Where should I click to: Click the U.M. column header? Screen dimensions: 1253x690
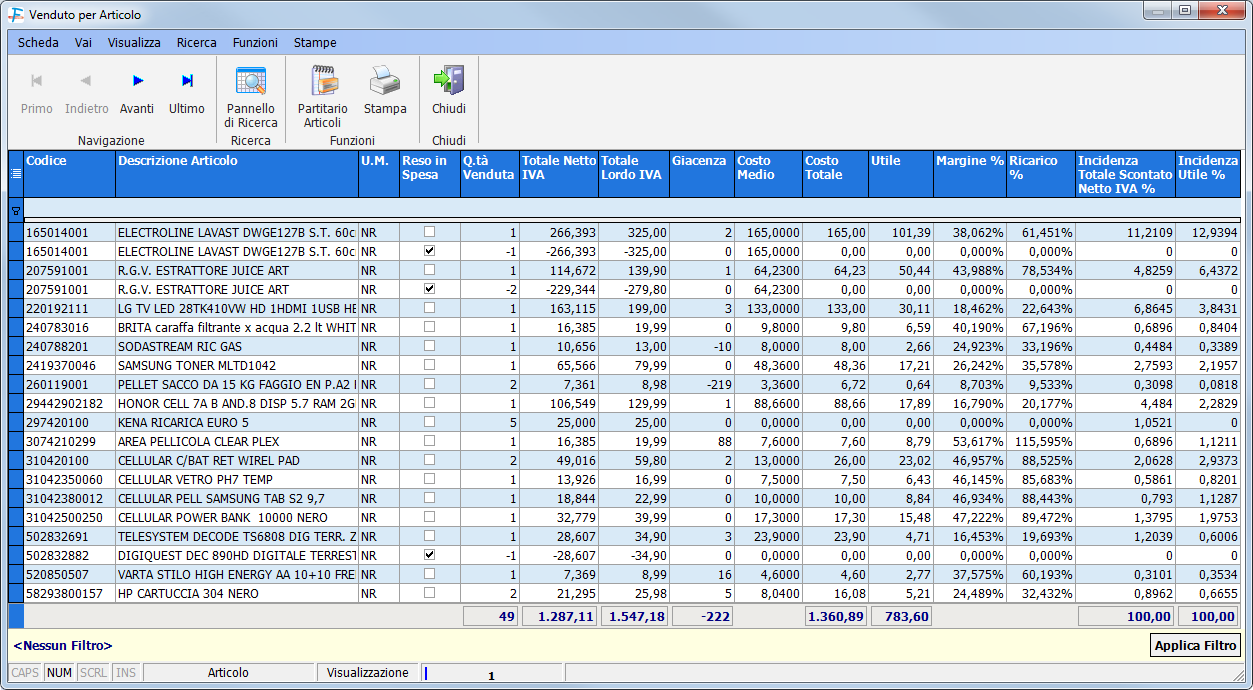click(x=379, y=174)
